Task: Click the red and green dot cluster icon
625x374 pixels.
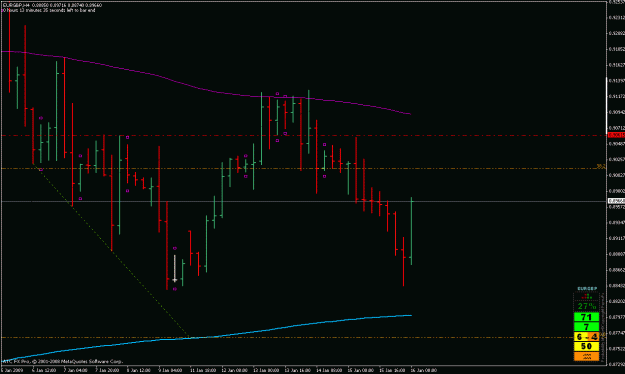Action: point(587,296)
